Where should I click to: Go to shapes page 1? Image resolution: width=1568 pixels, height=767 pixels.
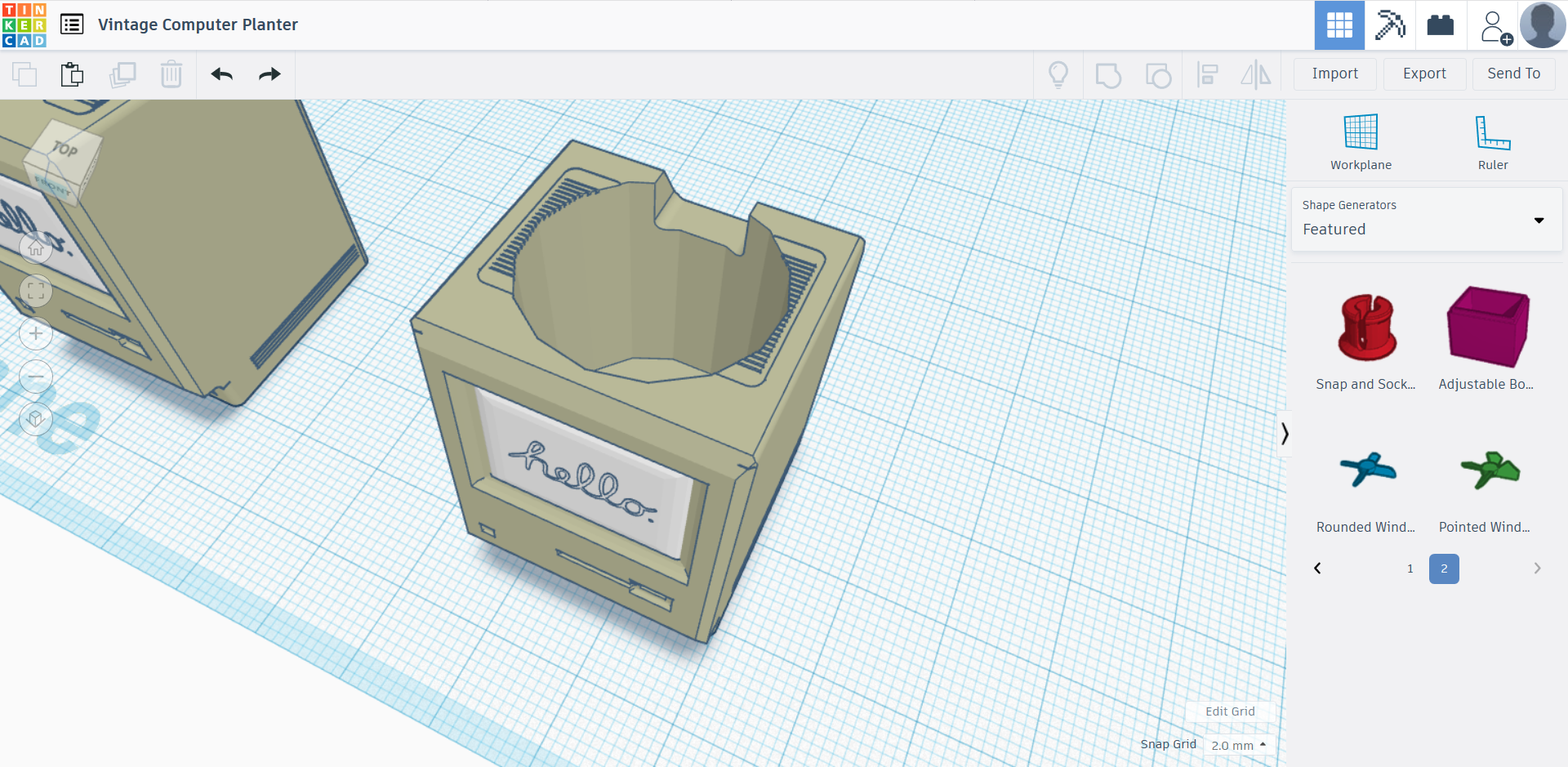coord(1410,569)
